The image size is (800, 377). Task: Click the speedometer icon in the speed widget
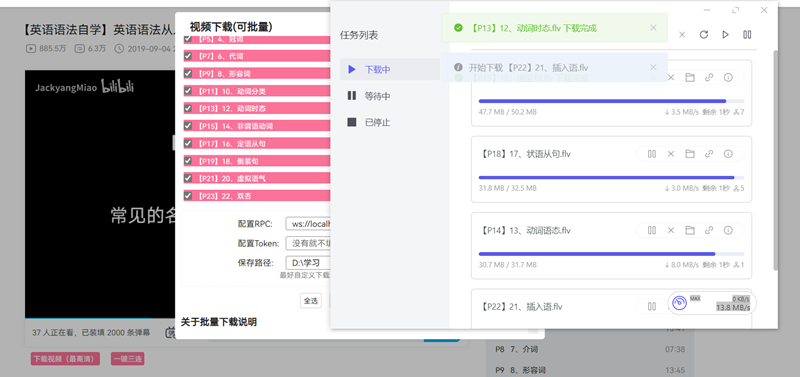point(680,303)
